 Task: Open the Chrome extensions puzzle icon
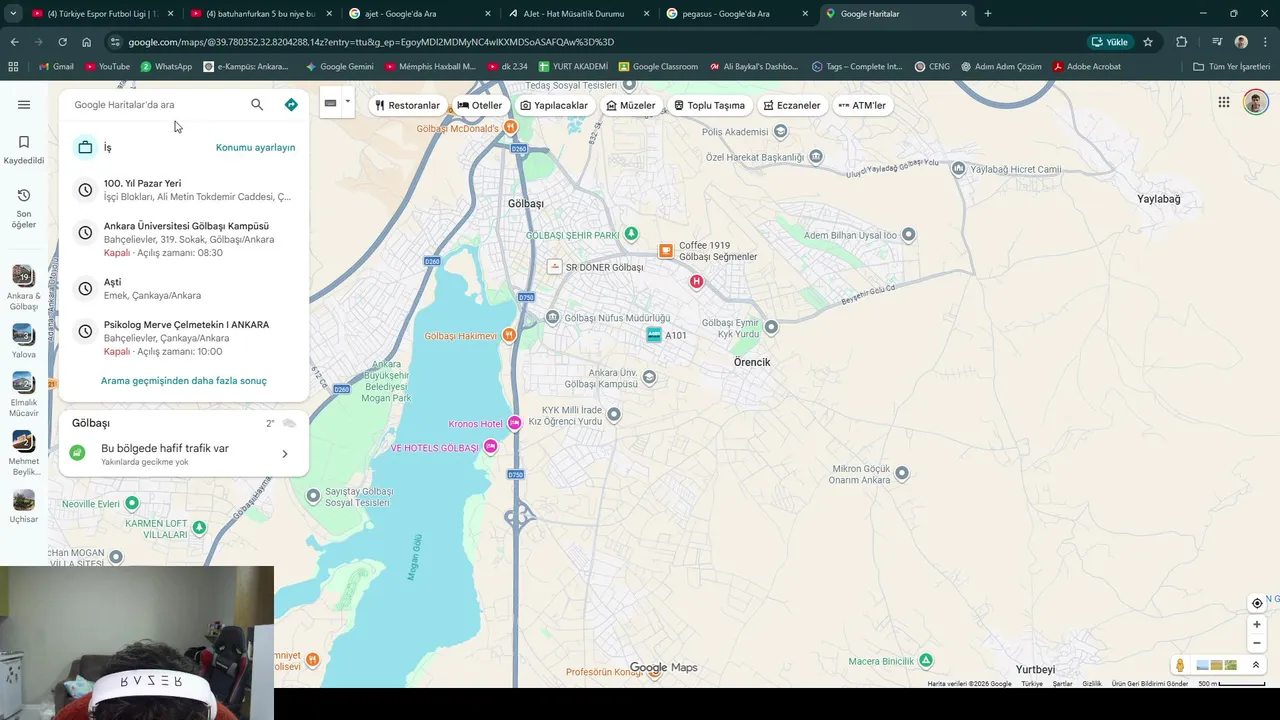(x=1182, y=42)
